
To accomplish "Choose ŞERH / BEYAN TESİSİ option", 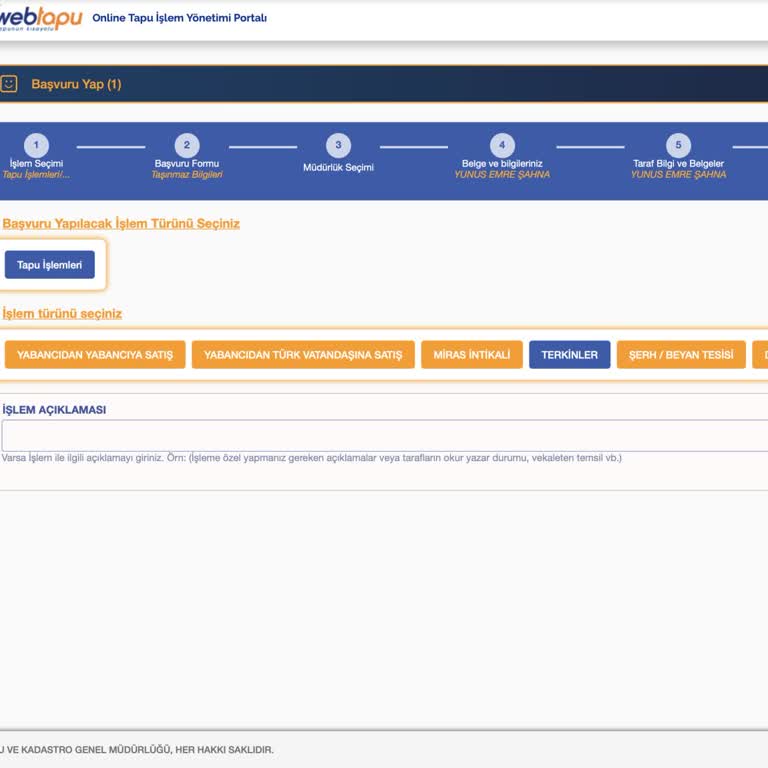I will click(x=681, y=355).
